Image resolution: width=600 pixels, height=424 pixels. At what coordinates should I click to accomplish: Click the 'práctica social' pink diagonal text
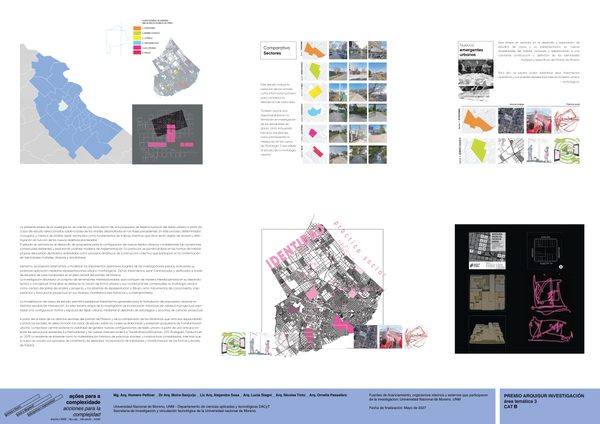pyautogui.click(x=359, y=248)
